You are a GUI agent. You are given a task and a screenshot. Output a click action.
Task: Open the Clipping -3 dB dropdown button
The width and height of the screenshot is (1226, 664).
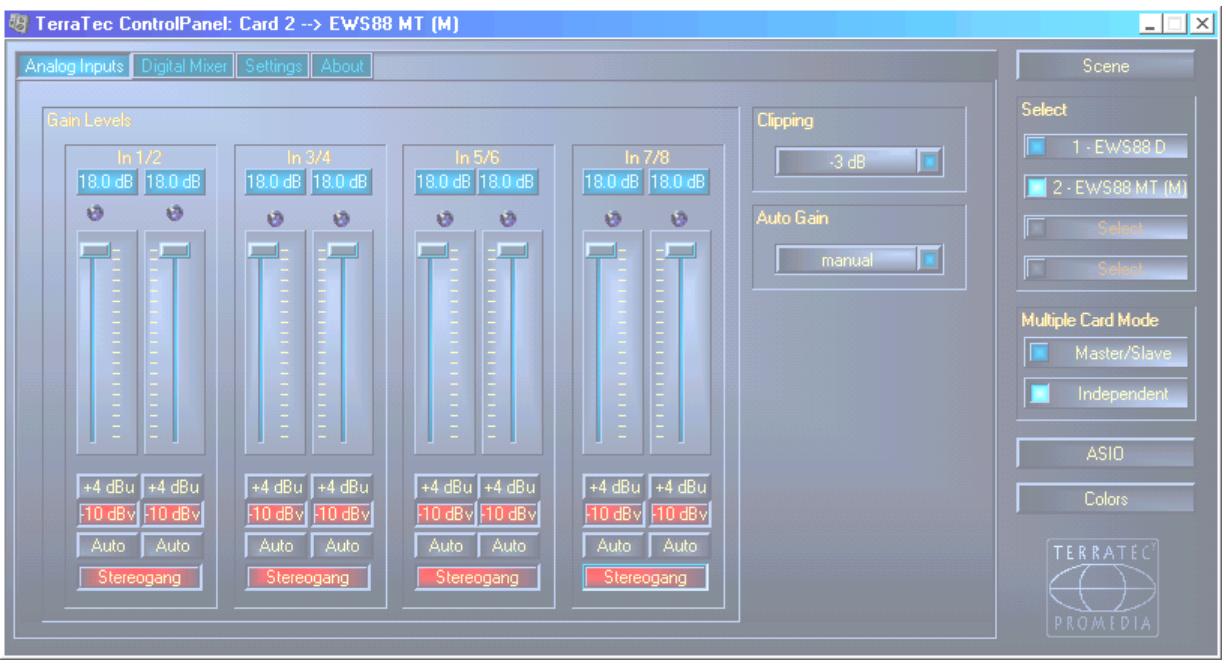click(x=928, y=161)
